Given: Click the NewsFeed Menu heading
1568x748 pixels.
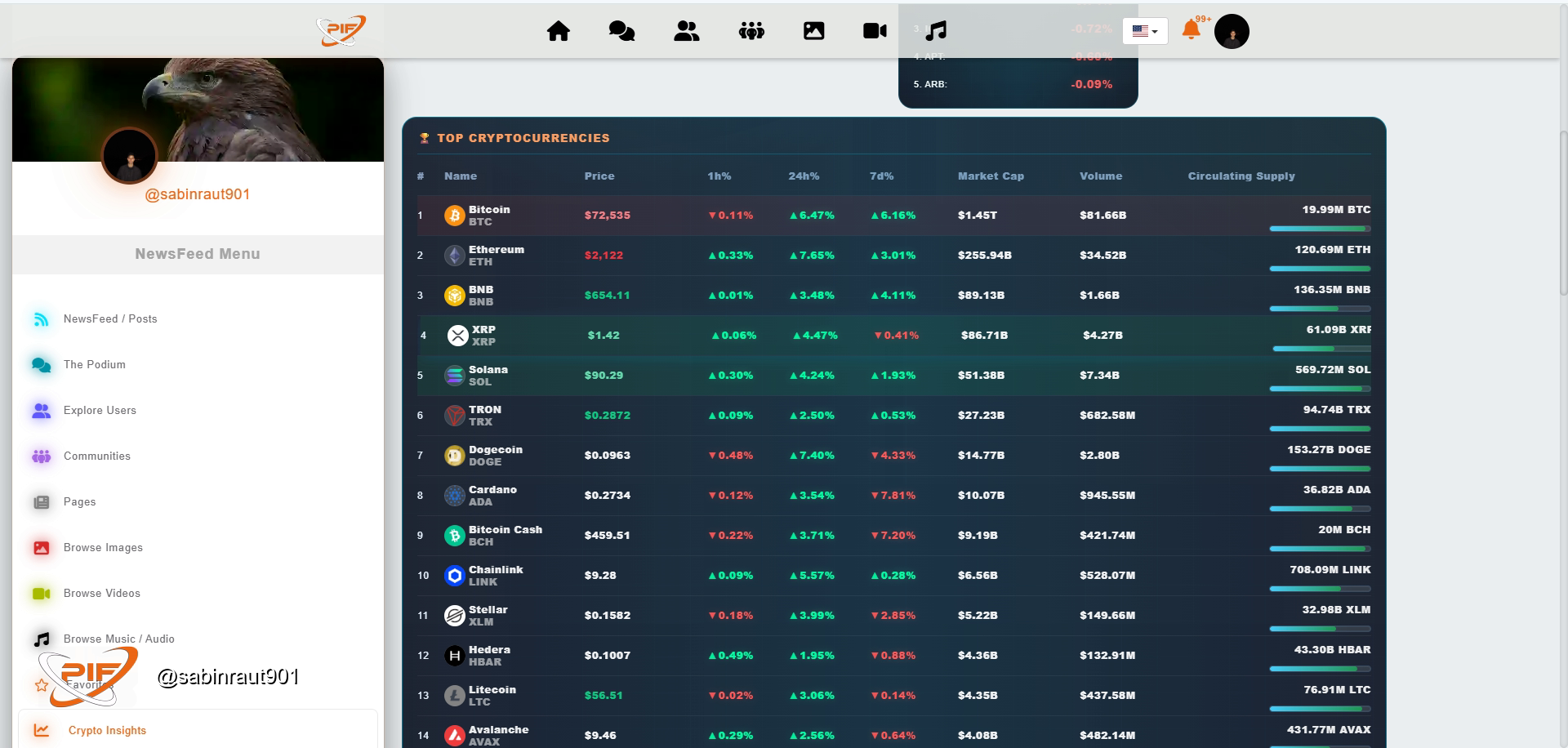Looking at the screenshot, I should pyautogui.click(x=198, y=254).
